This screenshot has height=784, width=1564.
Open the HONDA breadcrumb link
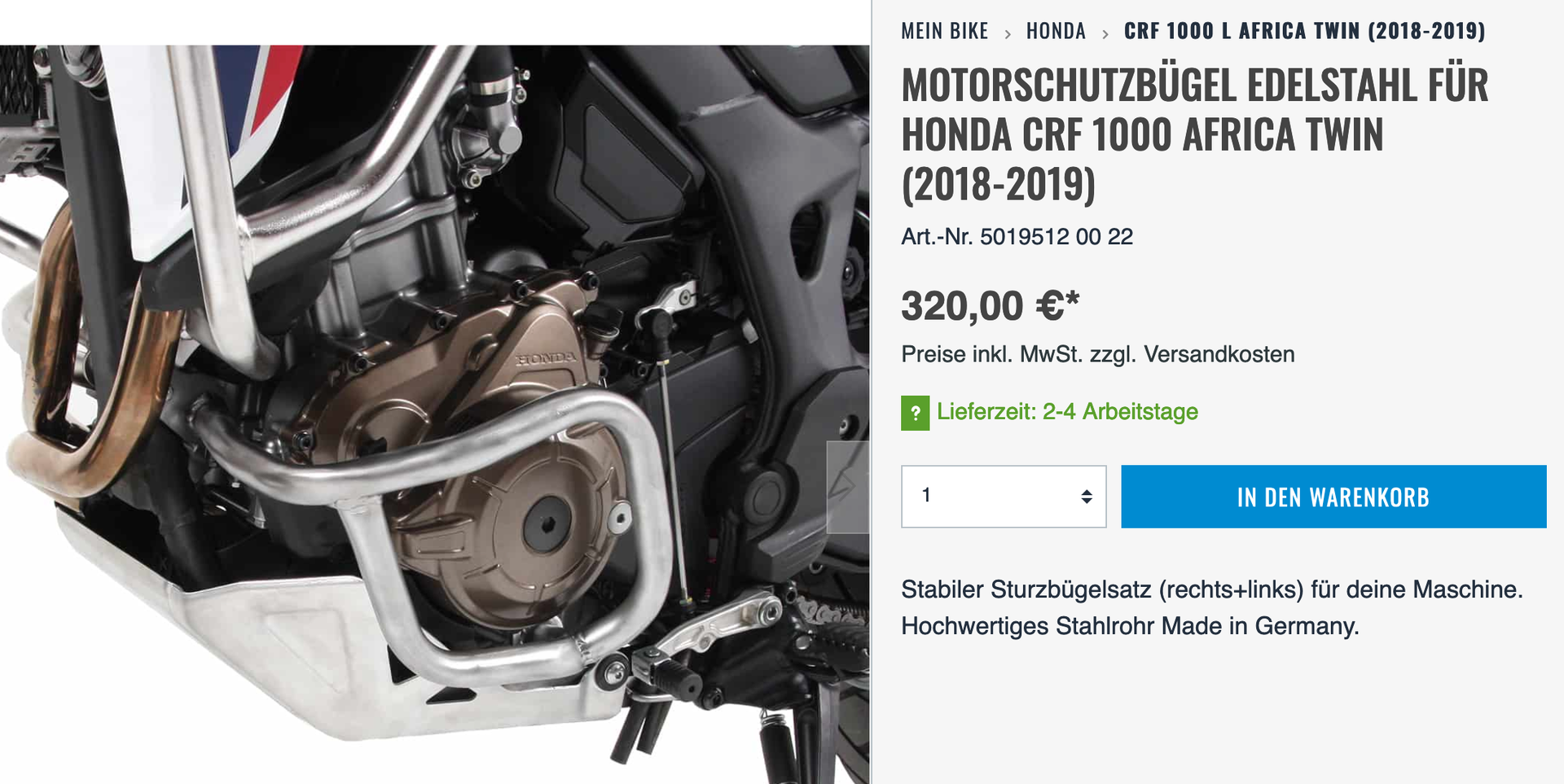point(1056,31)
